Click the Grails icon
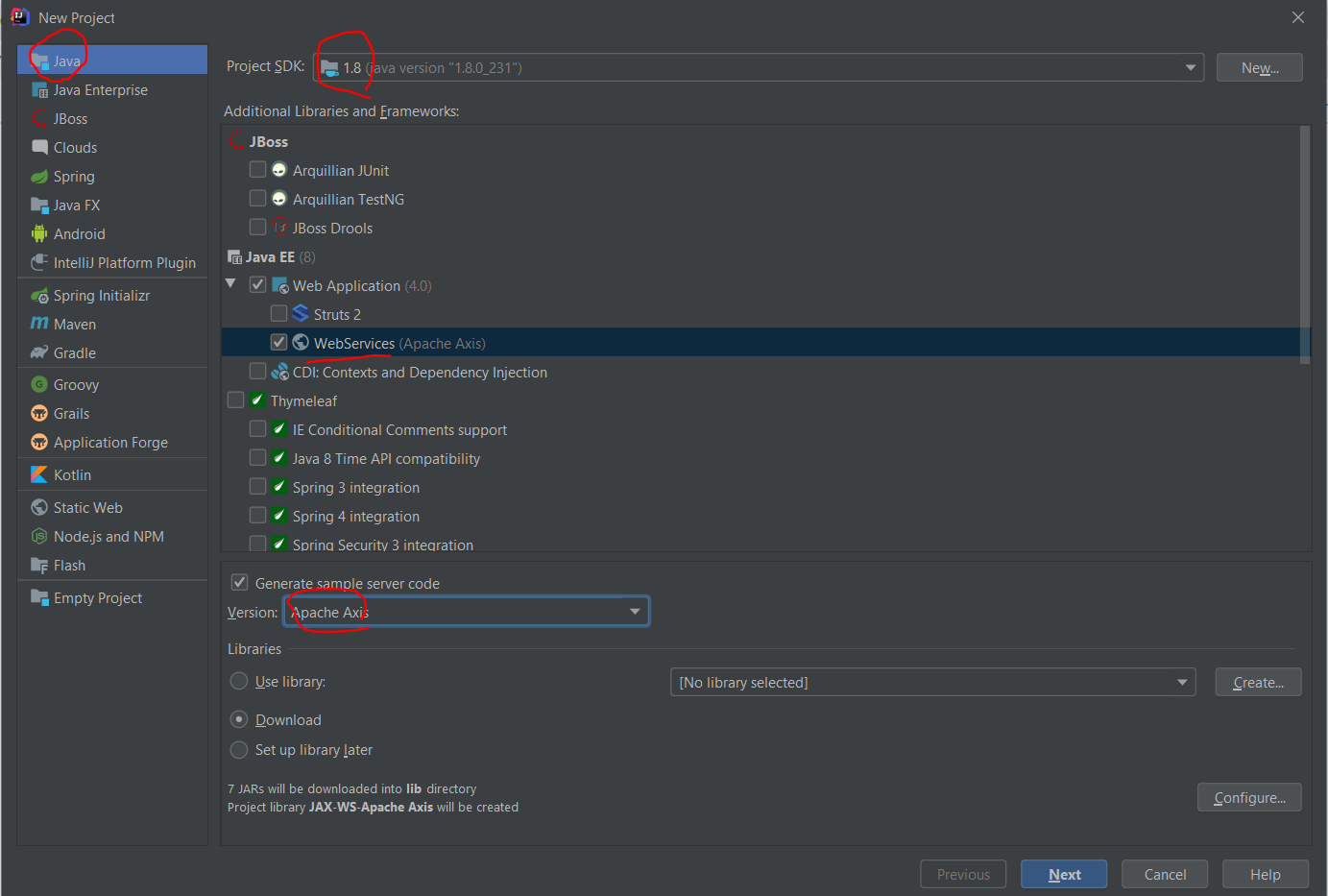 coord(39,414)
